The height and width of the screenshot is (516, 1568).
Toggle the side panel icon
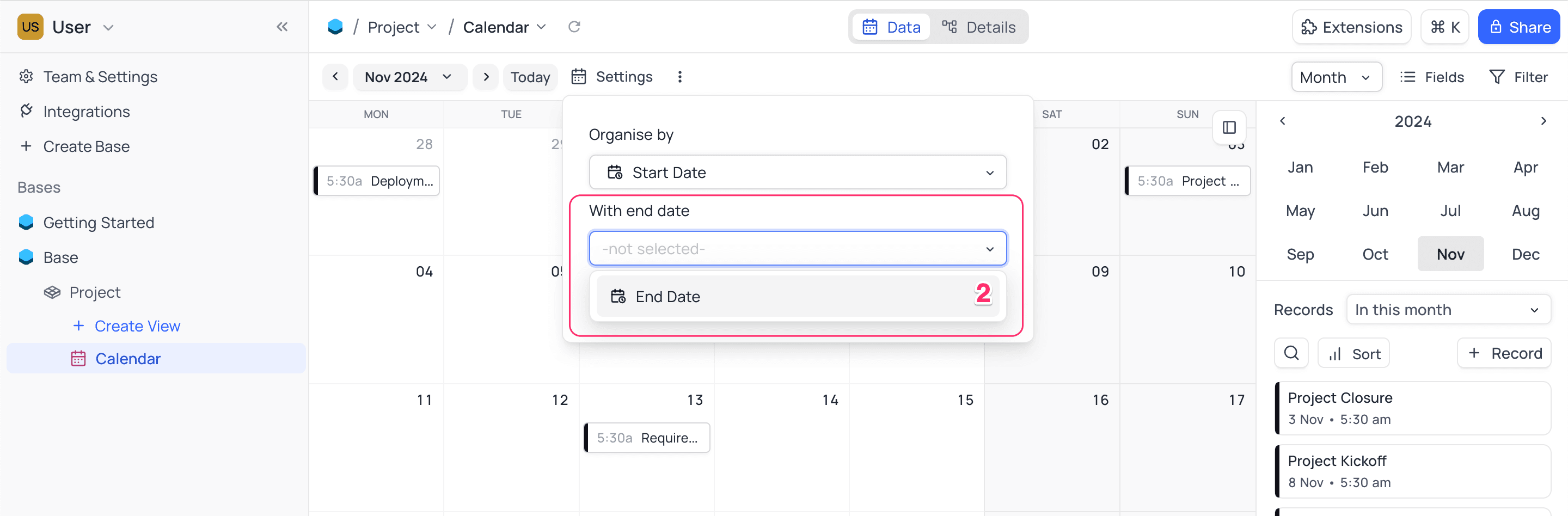click(1229, 127)
